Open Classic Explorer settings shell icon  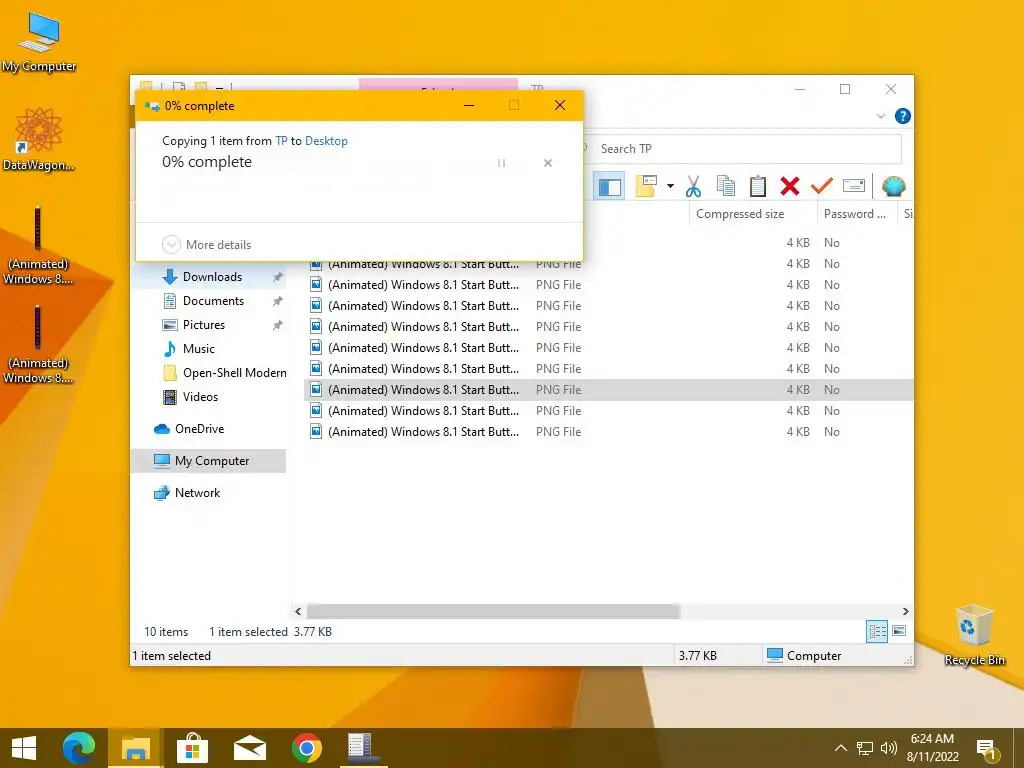coord(893,186)
